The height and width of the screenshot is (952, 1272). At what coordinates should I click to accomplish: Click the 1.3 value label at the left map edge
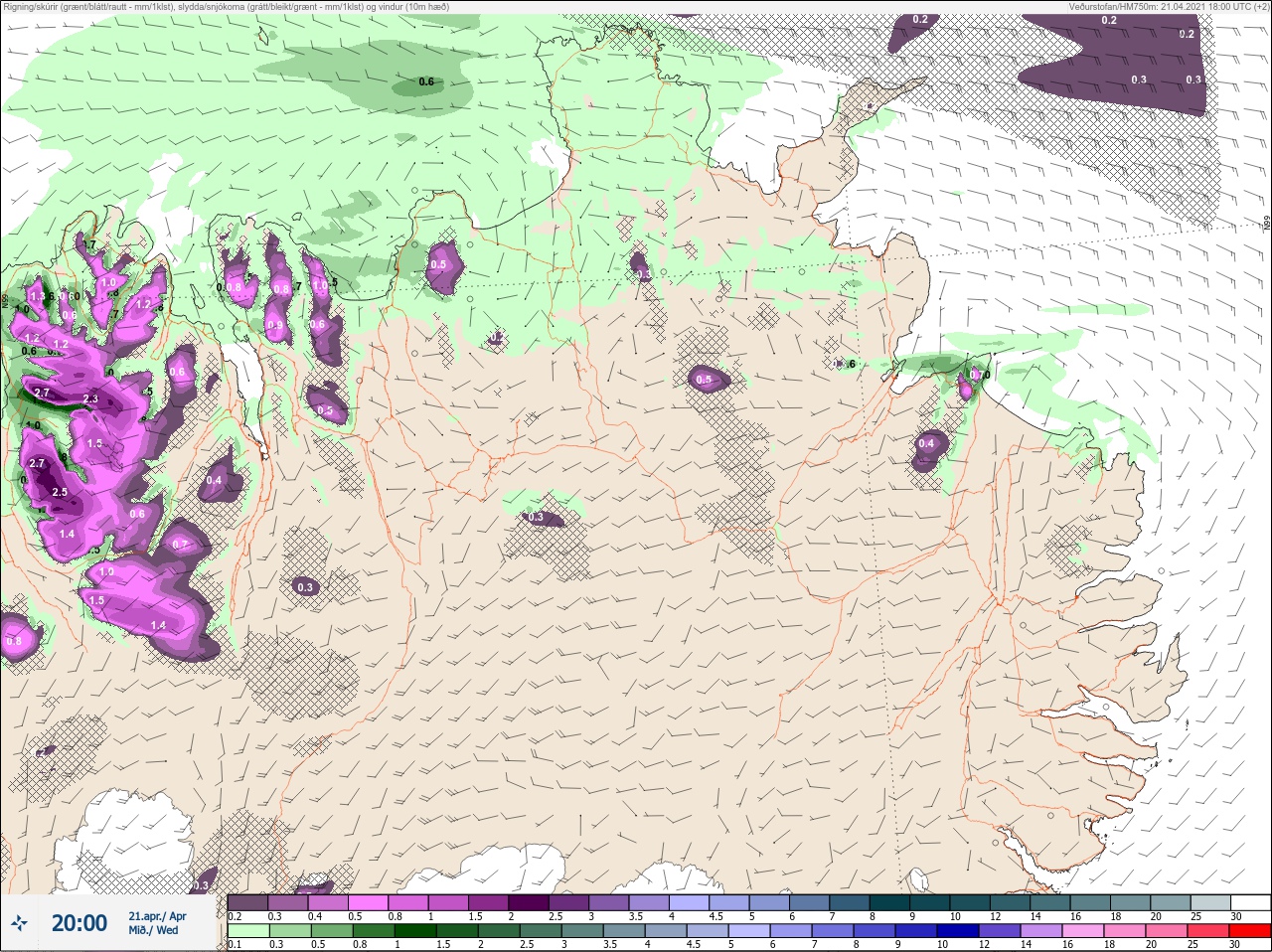click(39, 296)
